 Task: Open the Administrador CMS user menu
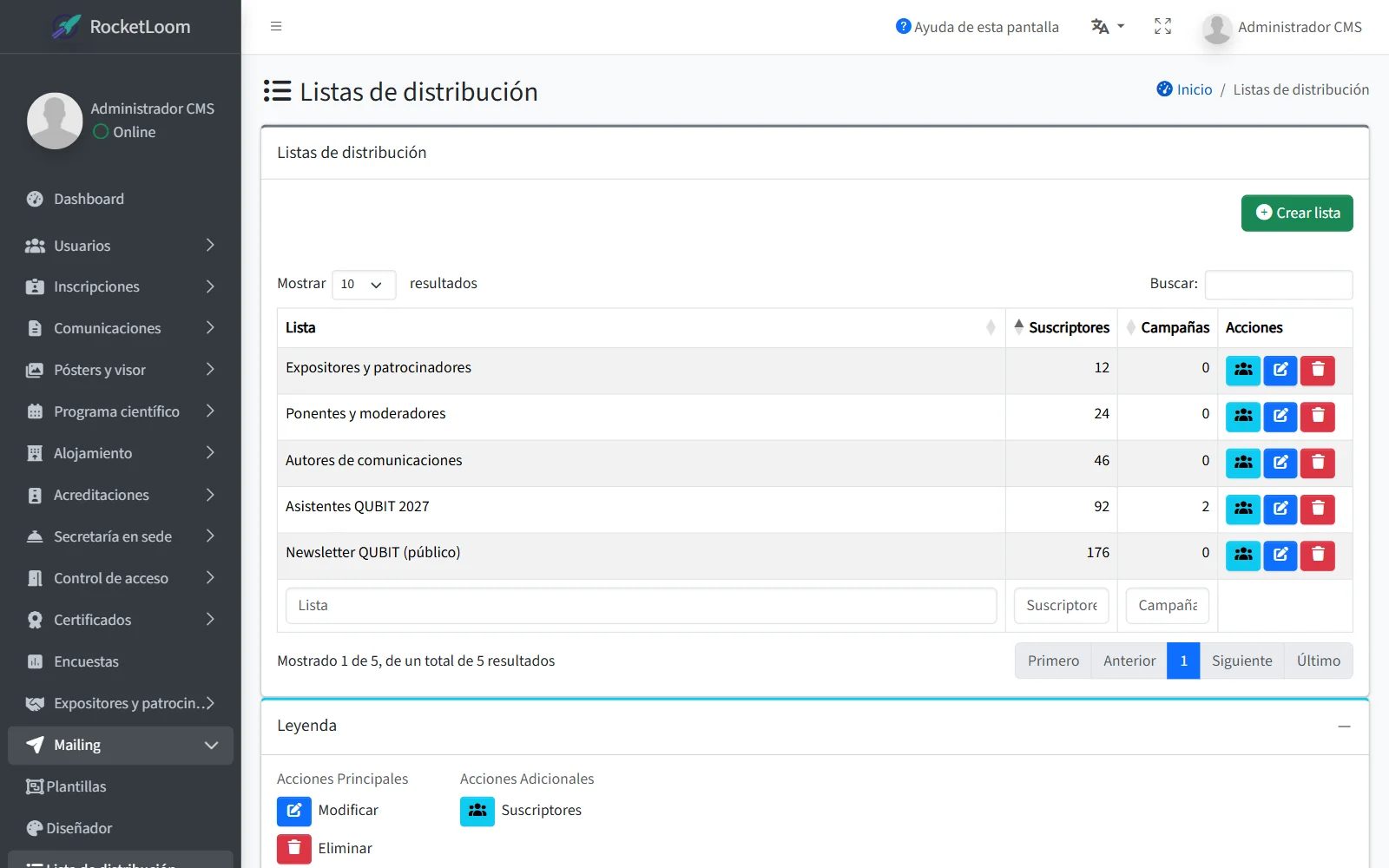(1282, 28)
